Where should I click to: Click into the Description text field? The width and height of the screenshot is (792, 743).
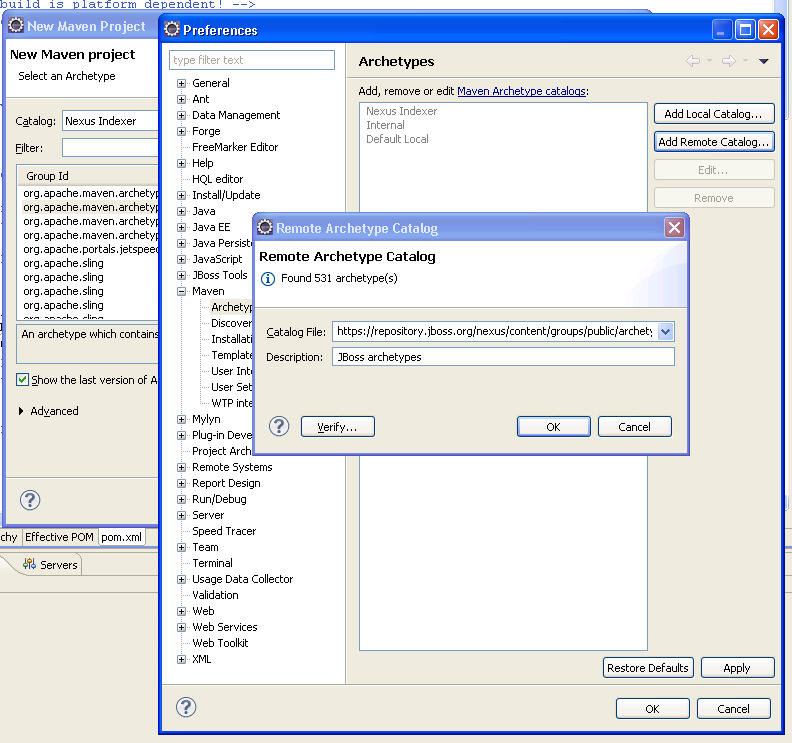tap(503, 357)
